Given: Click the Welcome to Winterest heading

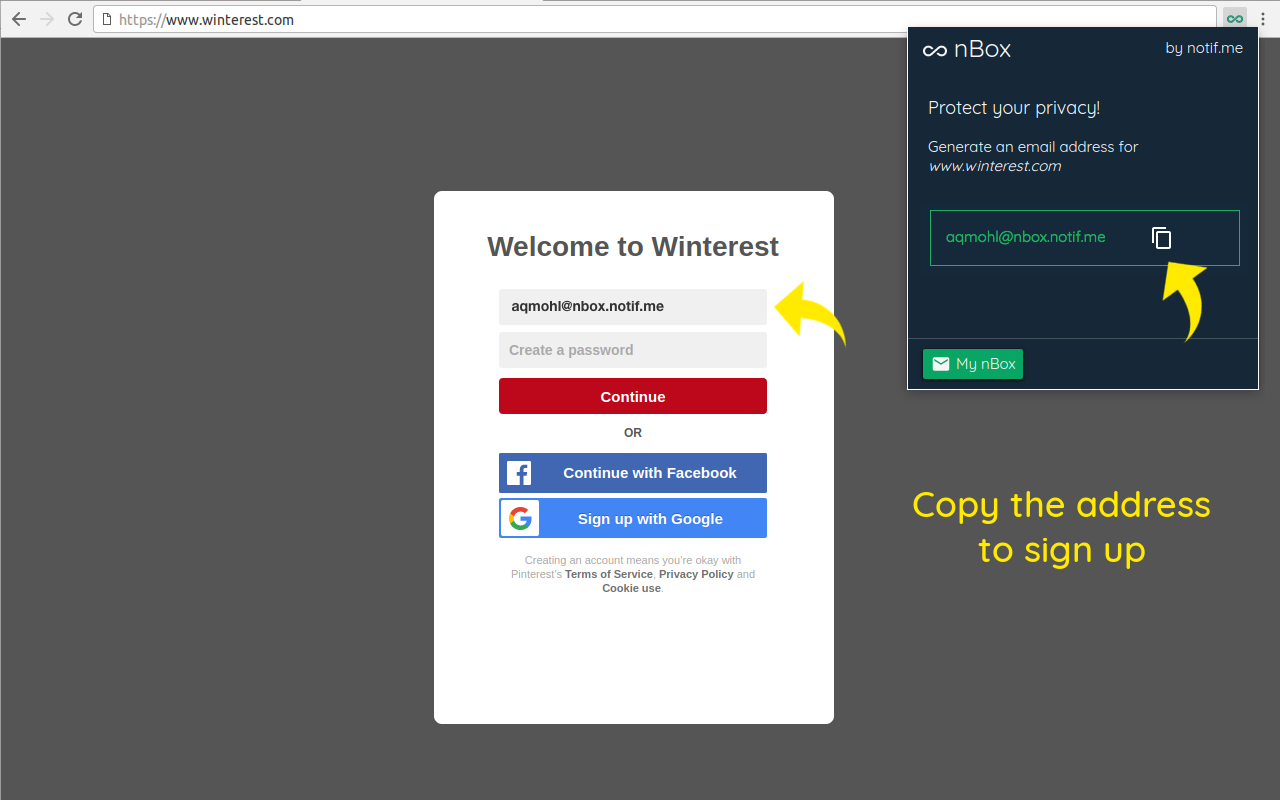Looking at the screenshot, I should point(633,247).
